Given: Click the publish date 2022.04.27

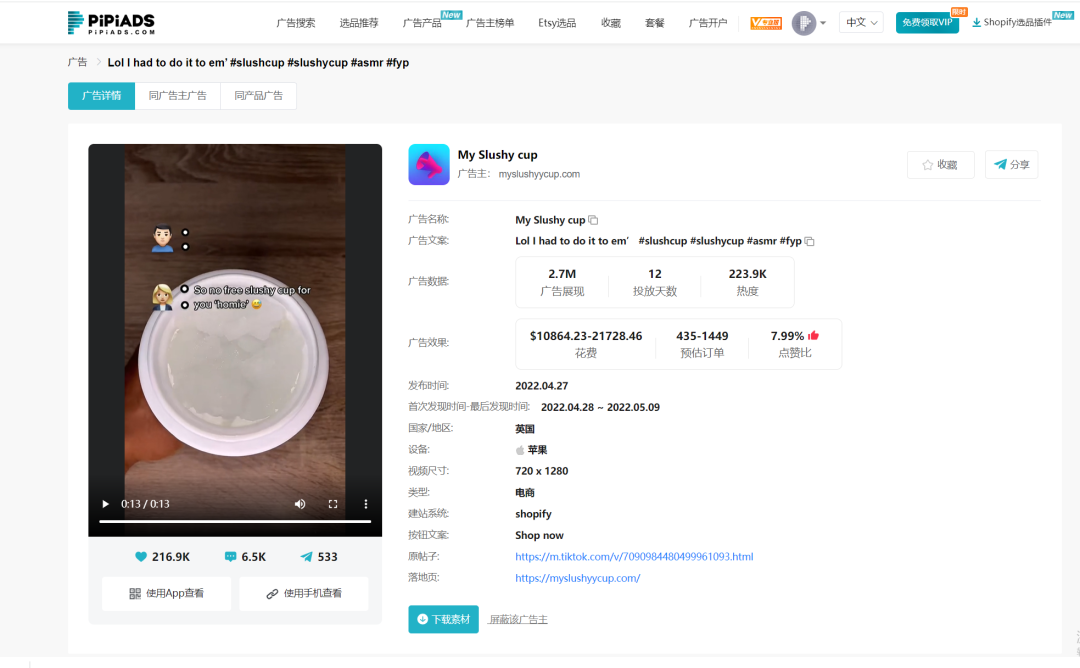Looking at the screenshot, I should (541, 386).
